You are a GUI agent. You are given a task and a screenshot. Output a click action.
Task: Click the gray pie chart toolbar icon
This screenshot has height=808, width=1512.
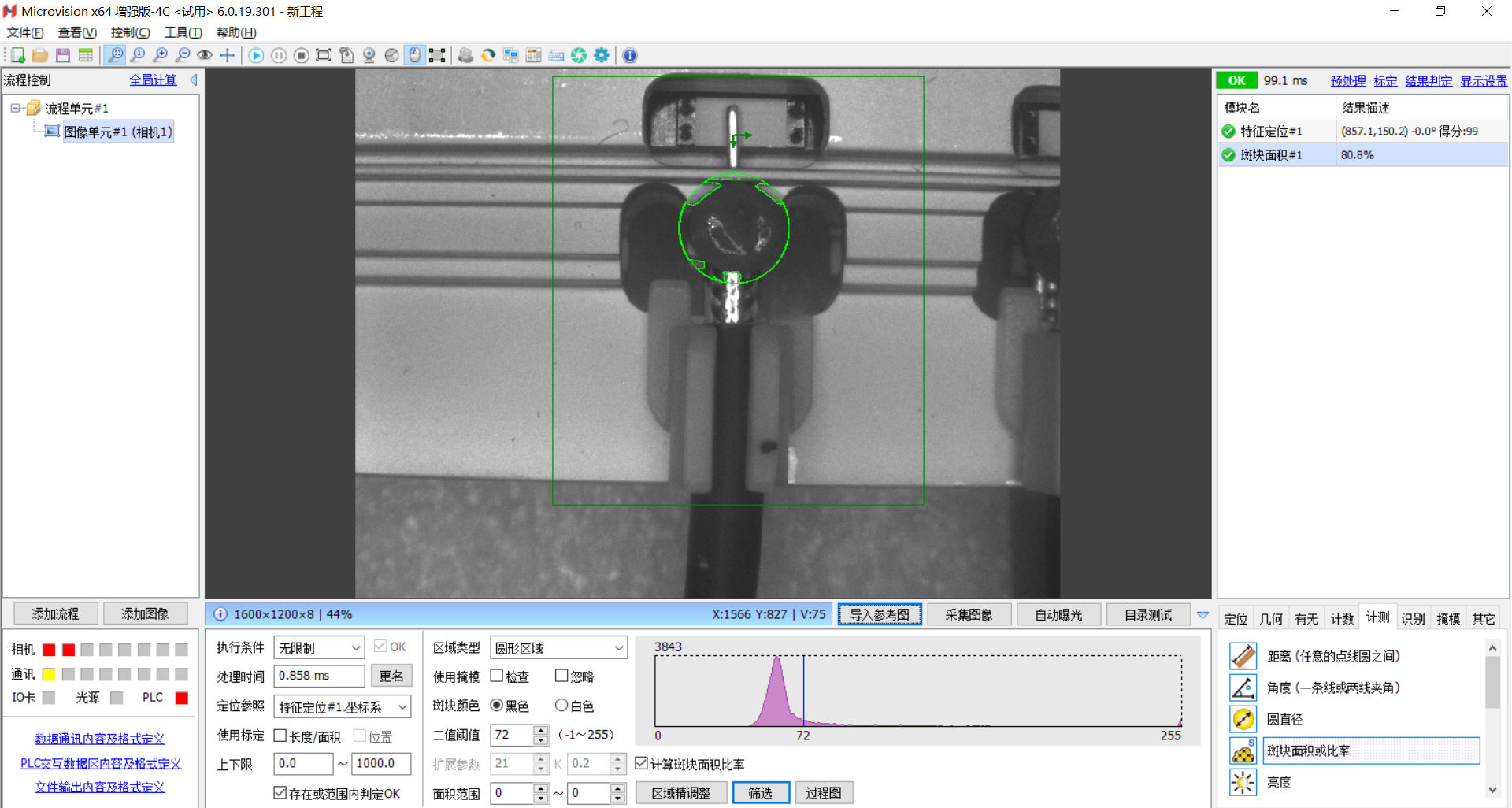[x=392, y=55]
